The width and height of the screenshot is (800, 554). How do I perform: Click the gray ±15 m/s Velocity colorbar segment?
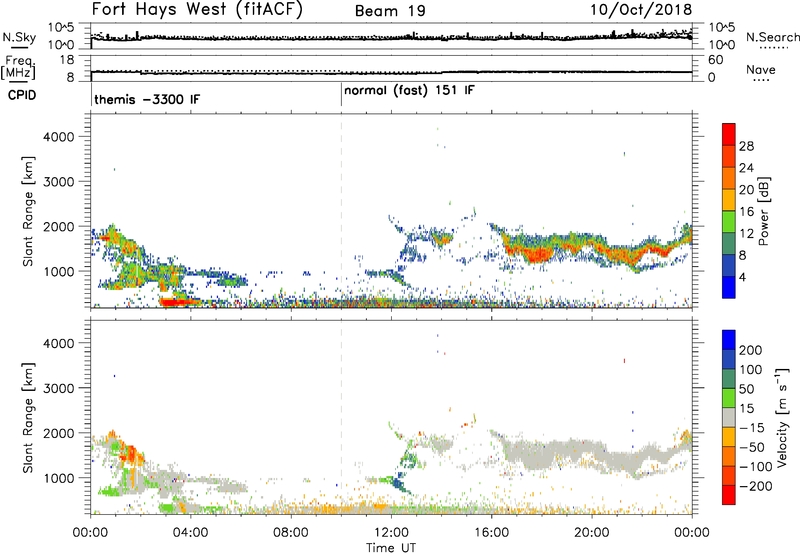[729, 418]
